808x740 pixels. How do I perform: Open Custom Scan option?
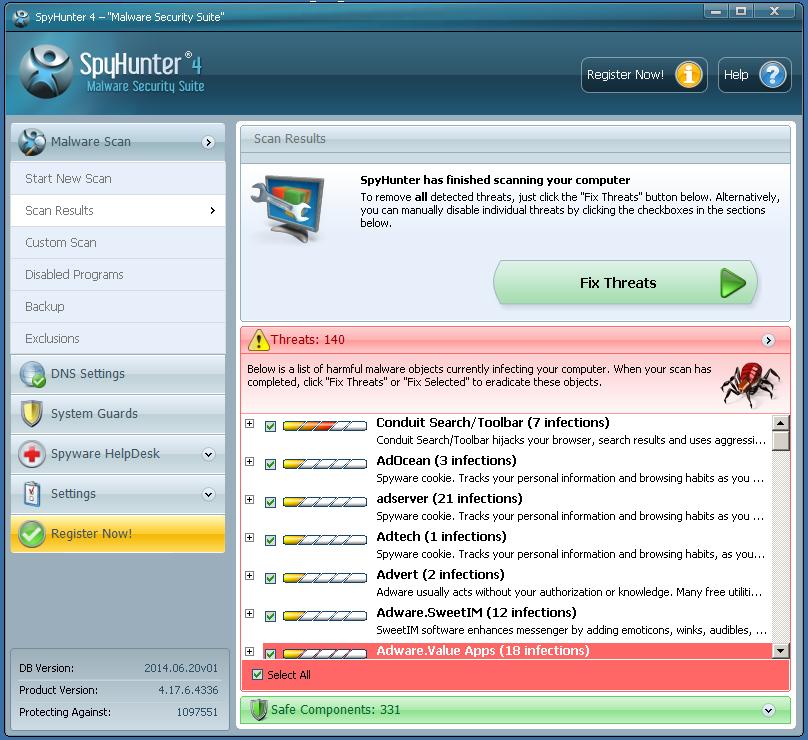[118, 243]
